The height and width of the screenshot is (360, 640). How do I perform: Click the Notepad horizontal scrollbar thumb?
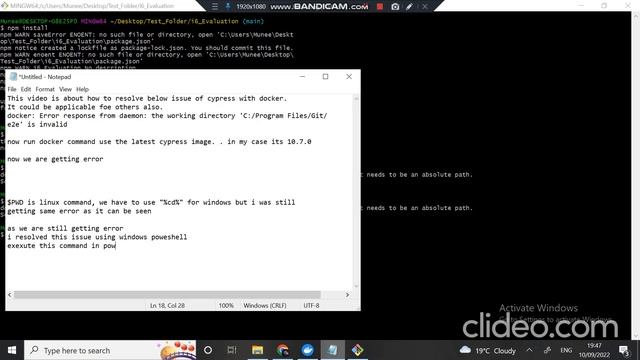[x=167, y=295]
